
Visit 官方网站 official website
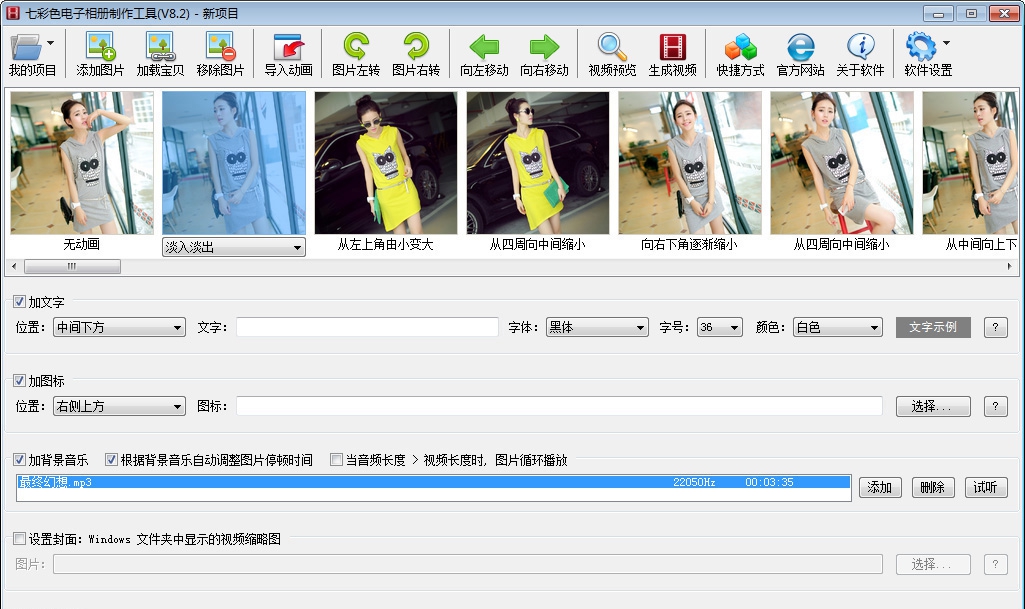click(800, 52)
